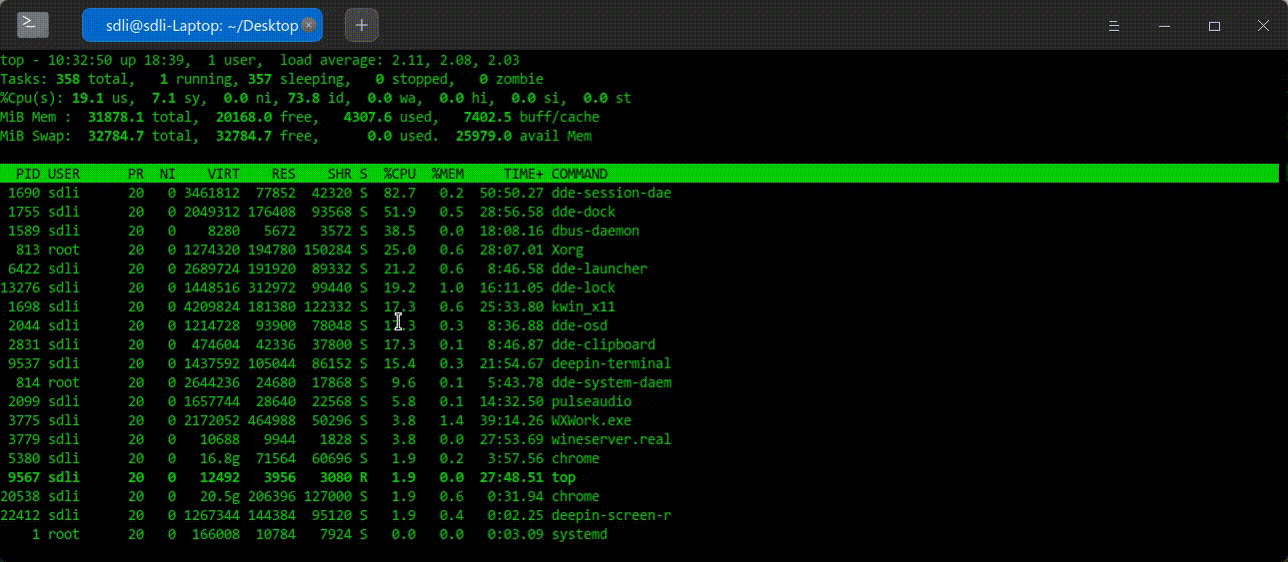This screenshot has height=562, width=1288.
Task: Click PID 13276 in the process list
Action: tap(20, 288)
